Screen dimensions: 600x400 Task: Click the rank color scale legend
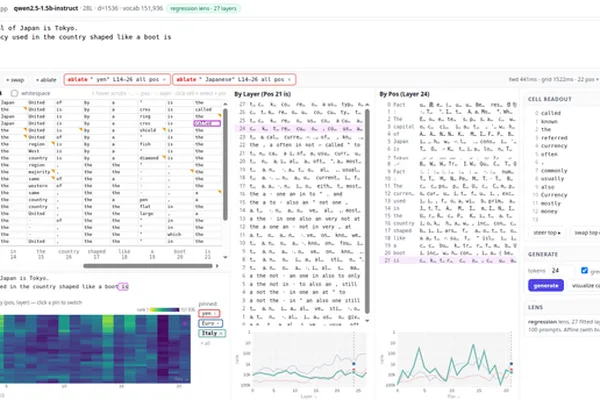tap(165, 310)
